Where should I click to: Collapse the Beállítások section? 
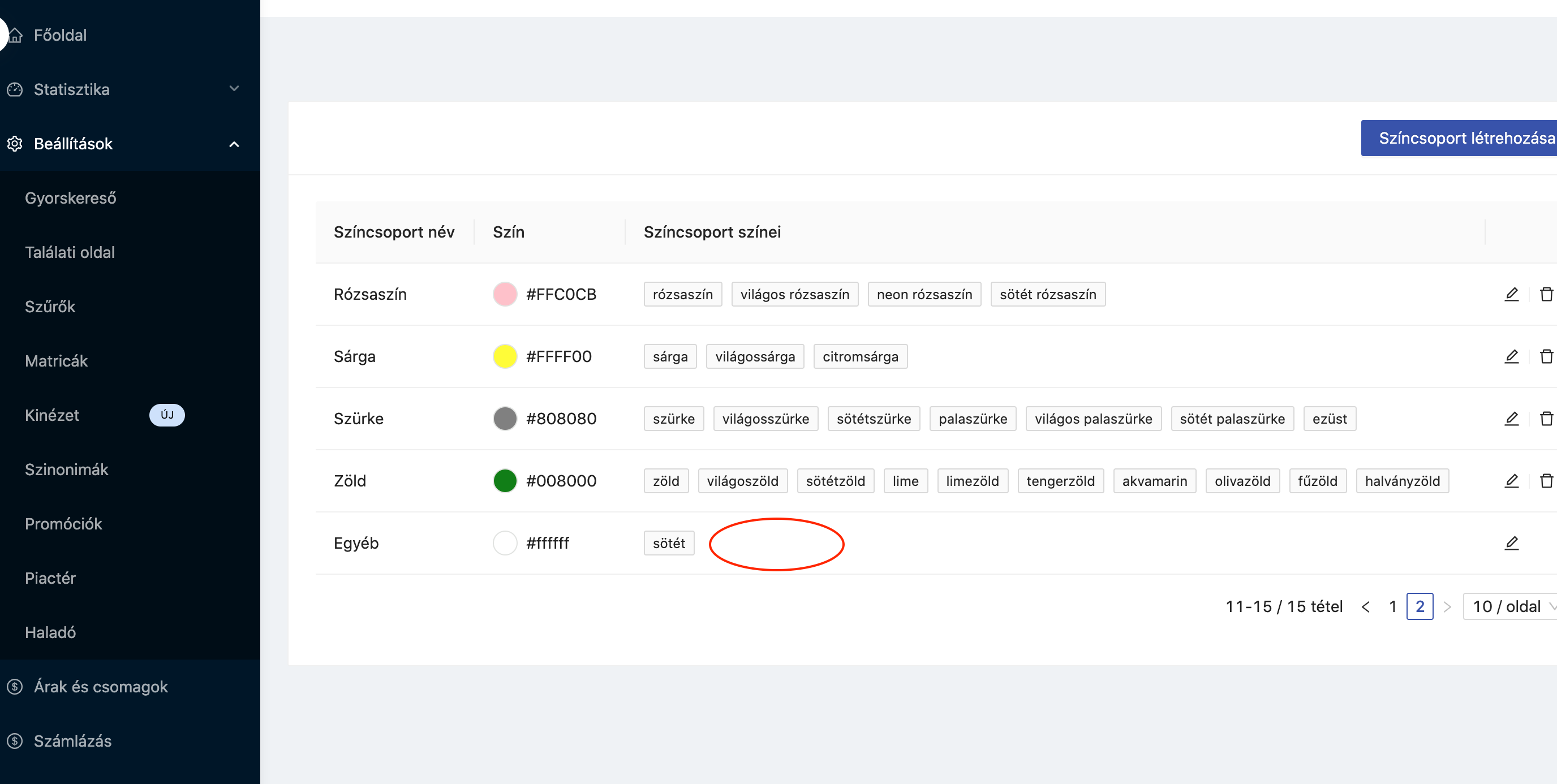click(234, 144)
